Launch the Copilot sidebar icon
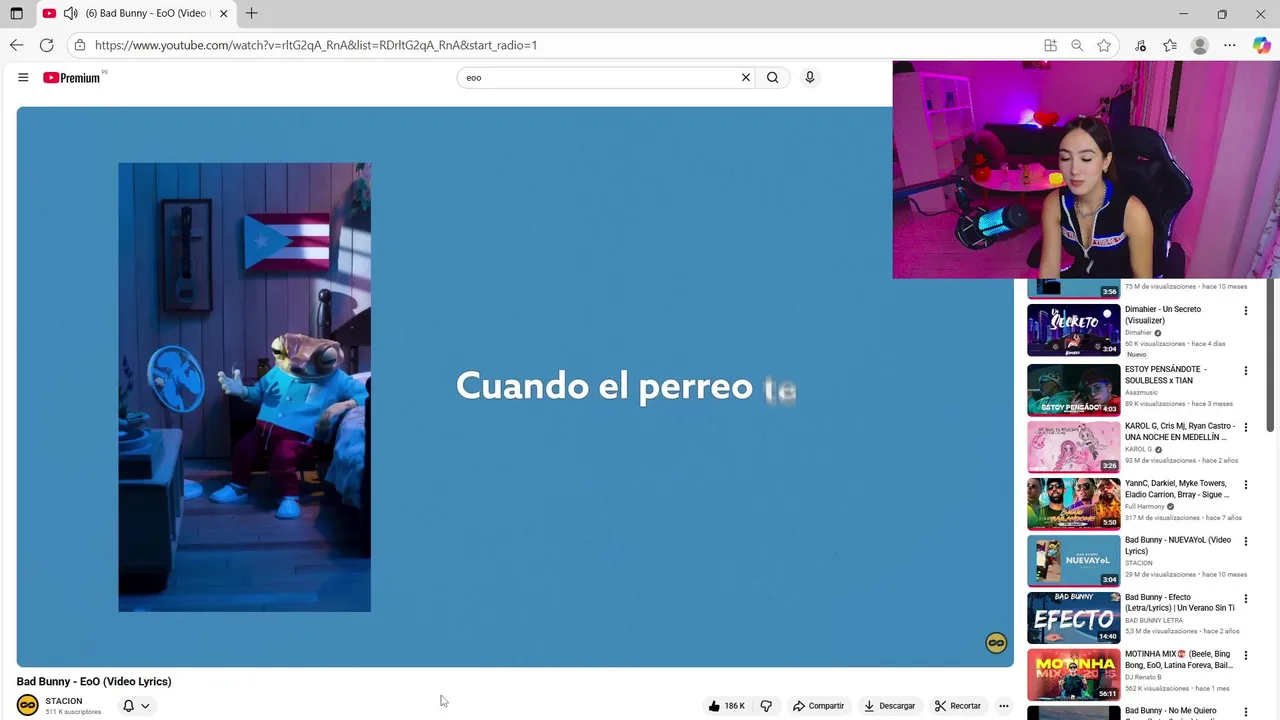This screenshot has width=1280, height=720. (1261, 45)
